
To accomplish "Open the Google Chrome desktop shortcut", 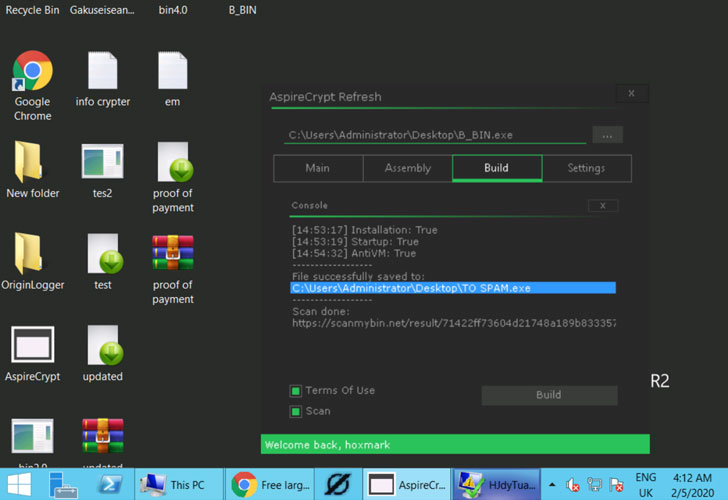I will (32, 71).
